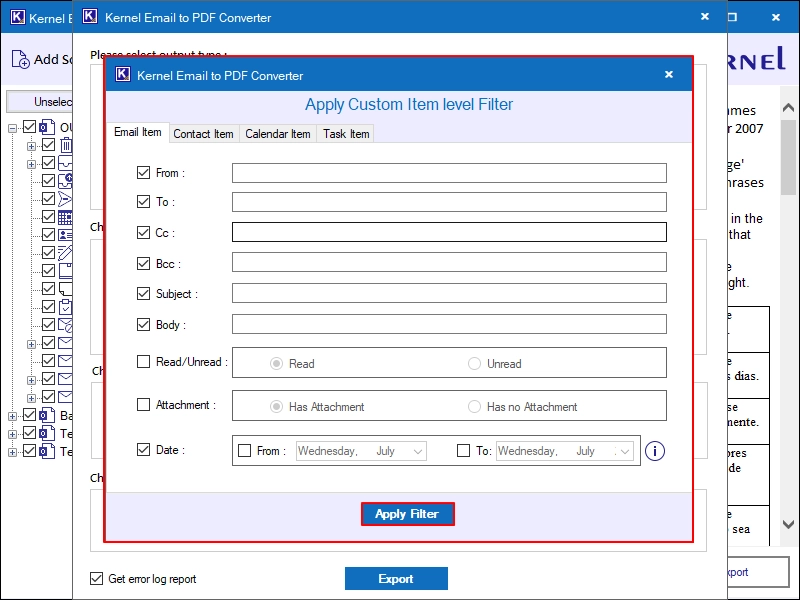The width and height of the screenshot is (800, 600).
Task: Uncheck the Cc filter checkbox
Action: [x=143, y=233]
